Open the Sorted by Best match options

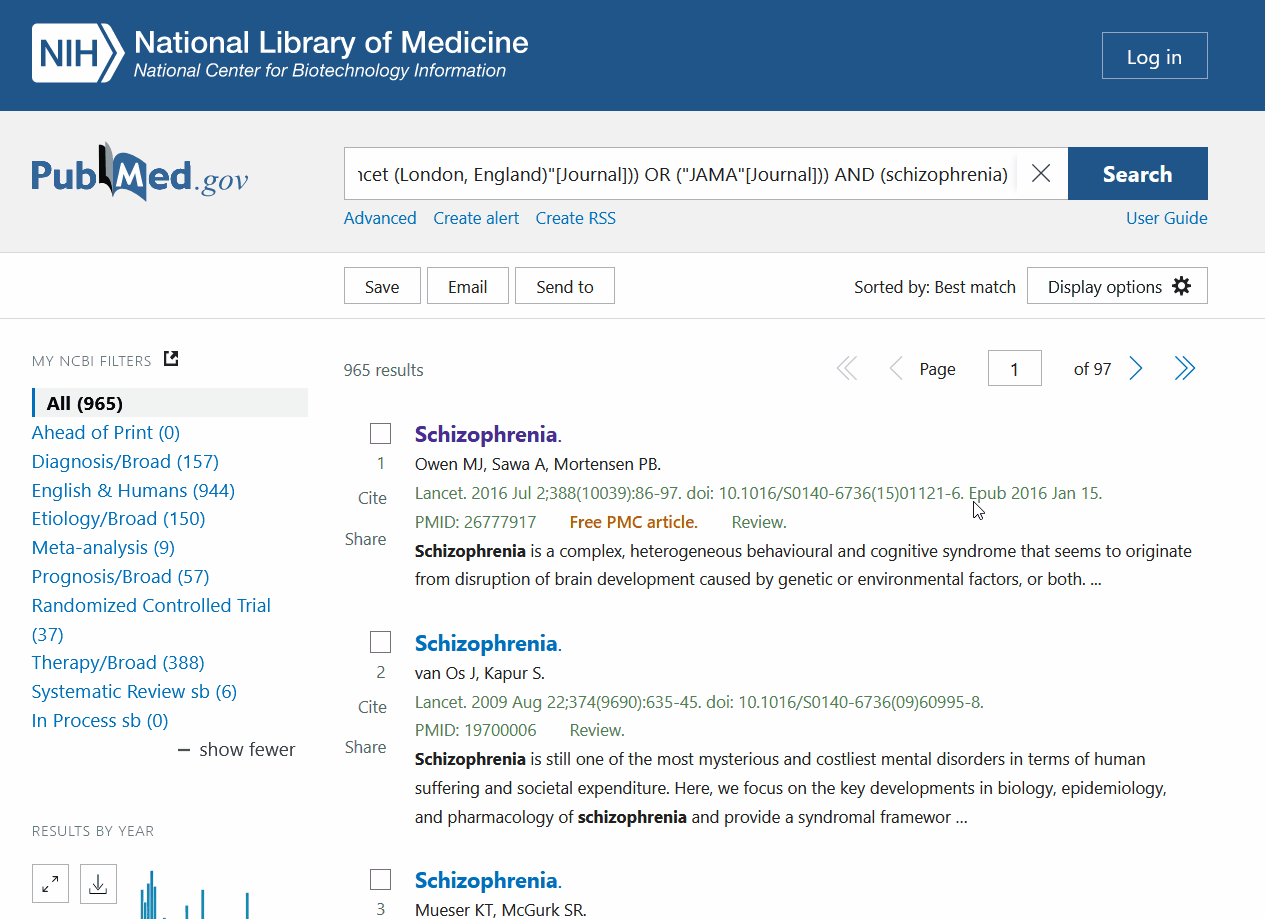tap(934, 286)
